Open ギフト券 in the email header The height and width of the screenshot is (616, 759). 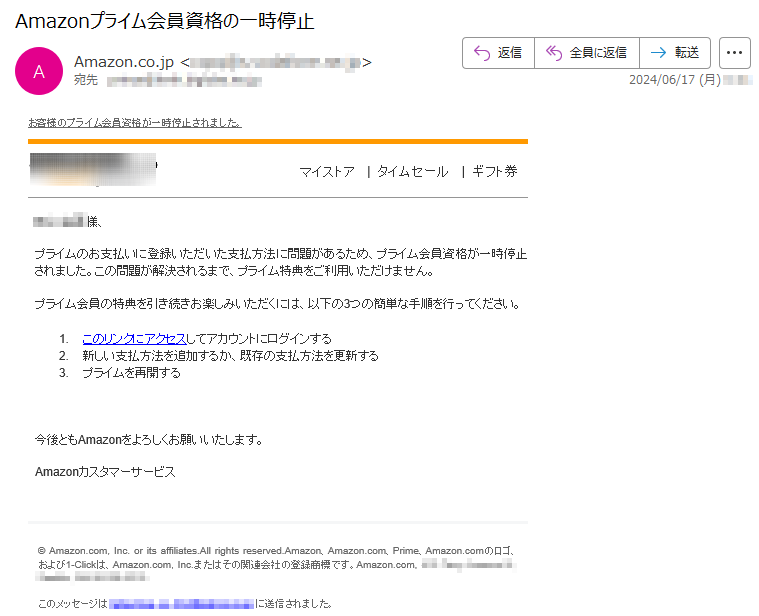coord(495,171)
